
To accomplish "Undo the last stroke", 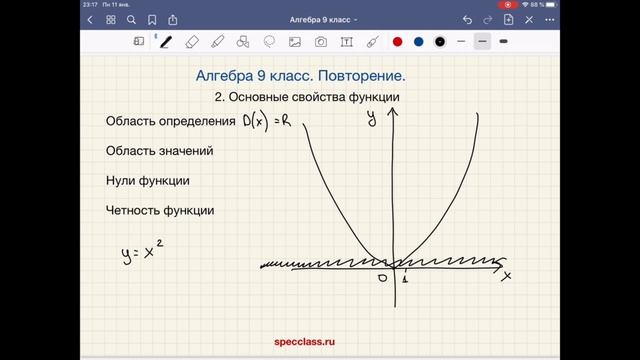I will click(x=467, y=20).
